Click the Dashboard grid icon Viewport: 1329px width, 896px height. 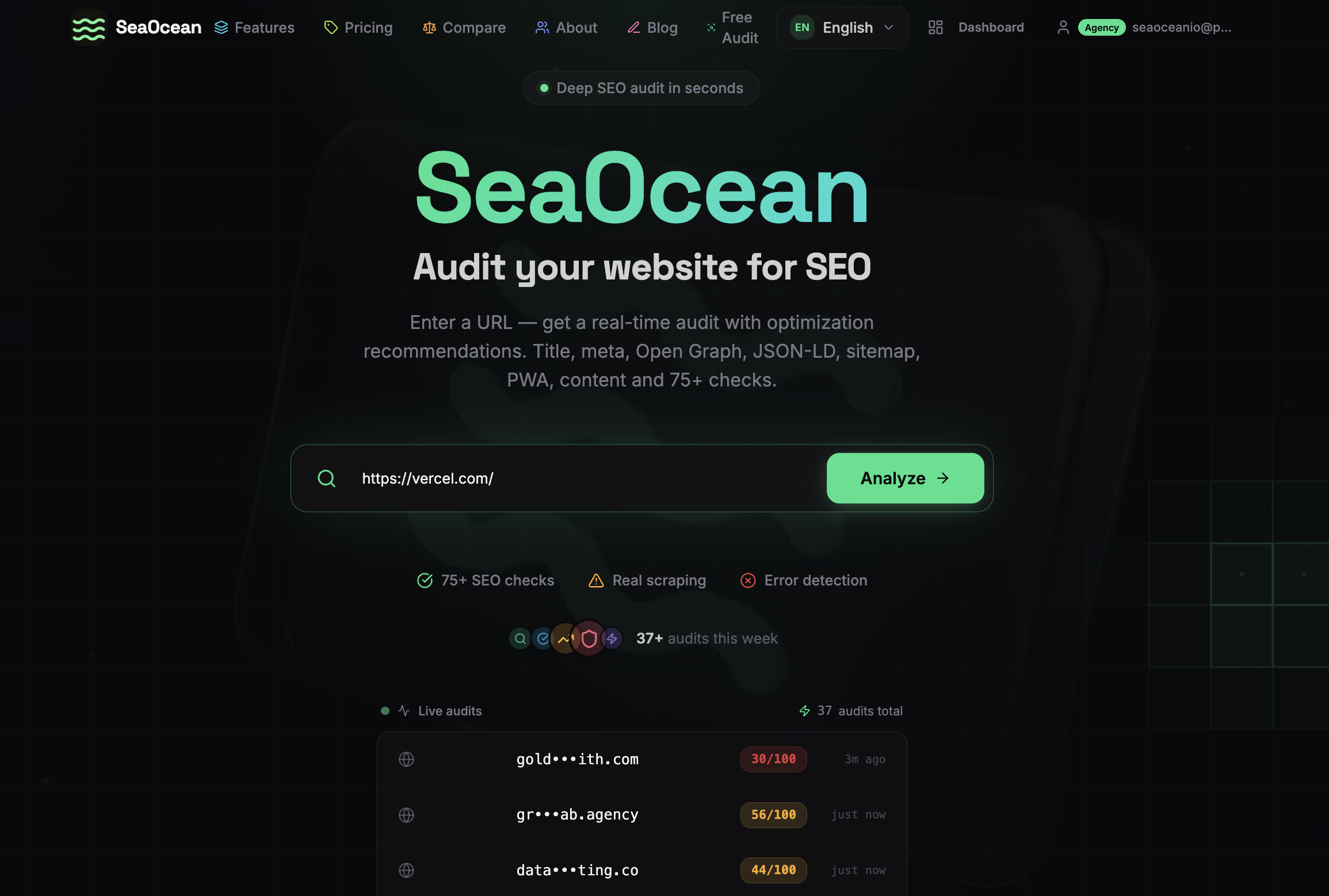pyautogui.click(x=935, y=28)
